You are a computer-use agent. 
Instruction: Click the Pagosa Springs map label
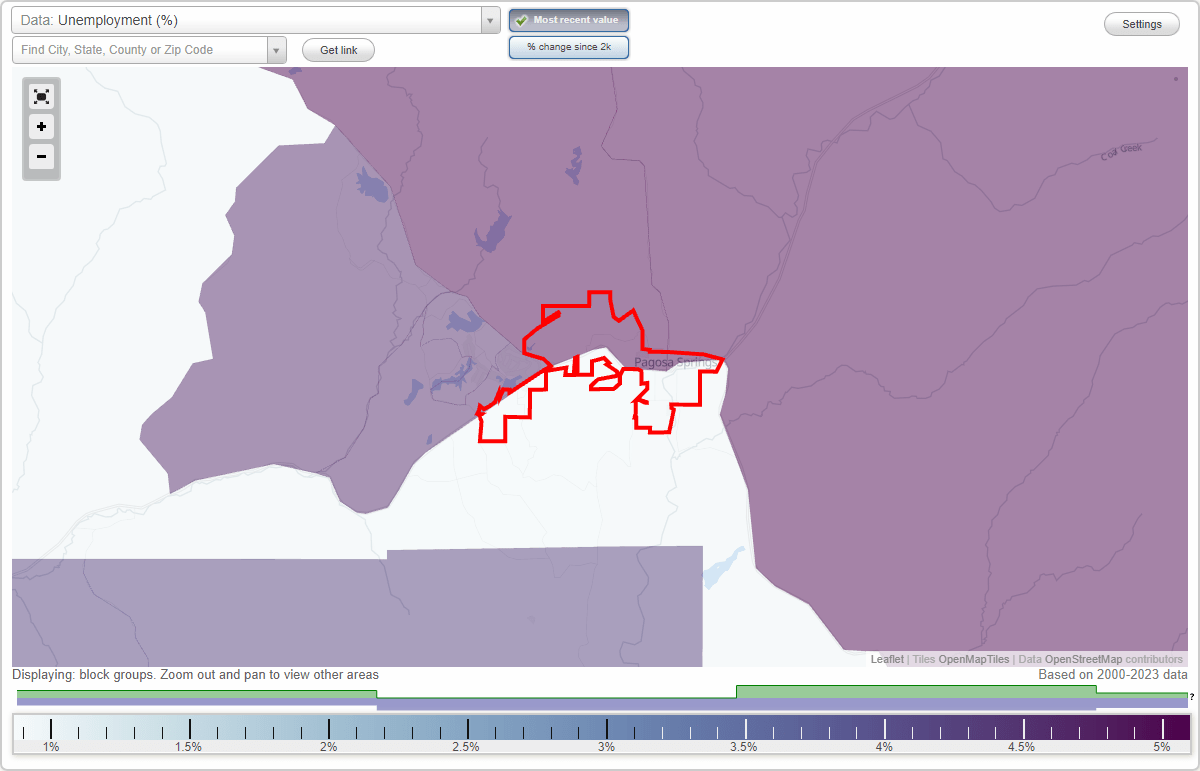pyautogui.click(x=676, y=363)
